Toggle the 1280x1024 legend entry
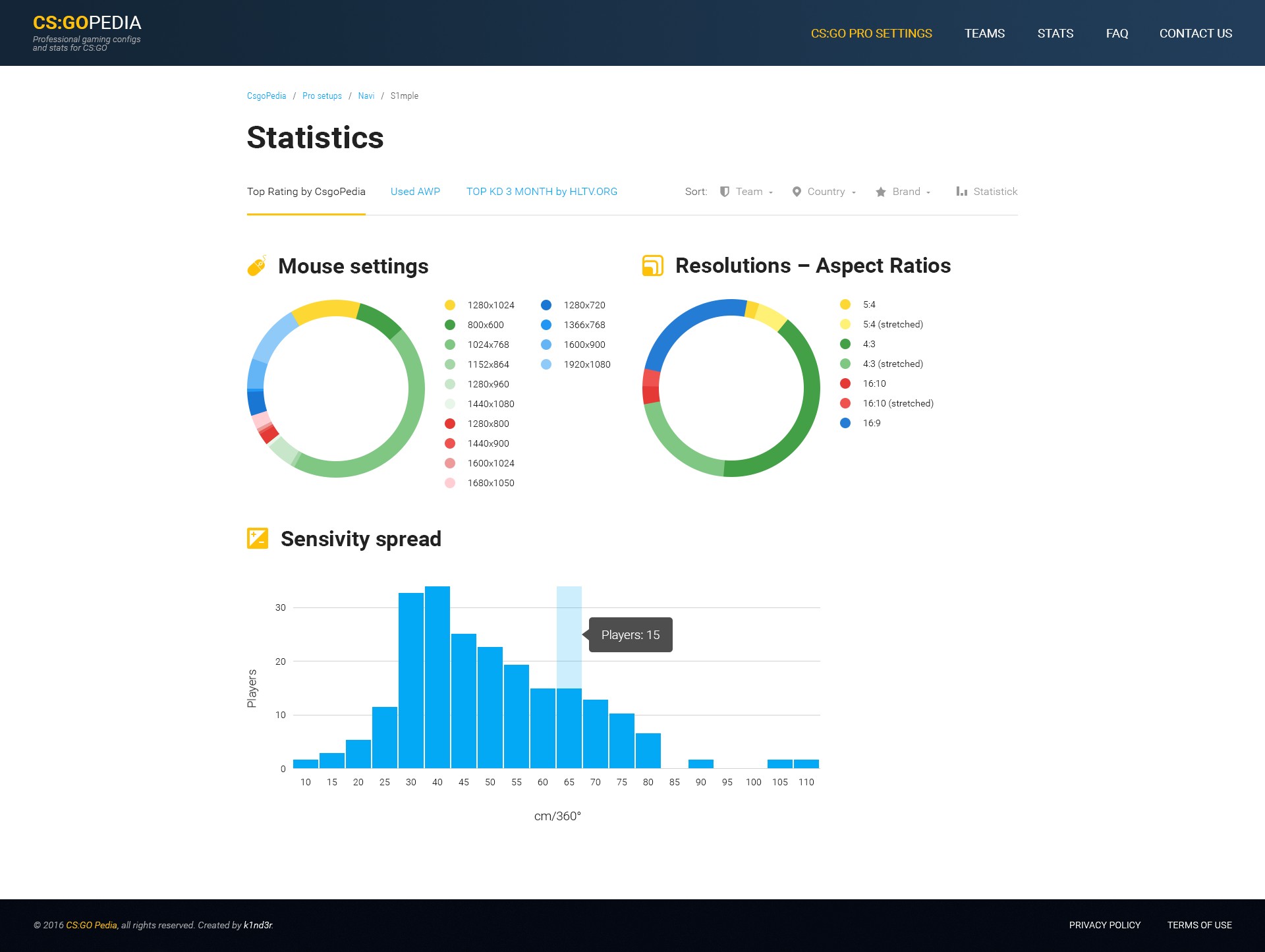1265x952 pixels. pyautogui.click(x=490, y=305)
